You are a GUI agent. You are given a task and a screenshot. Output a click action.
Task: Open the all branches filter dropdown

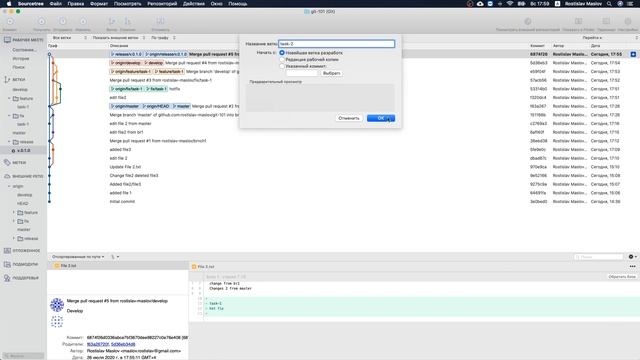coord(69,38)
